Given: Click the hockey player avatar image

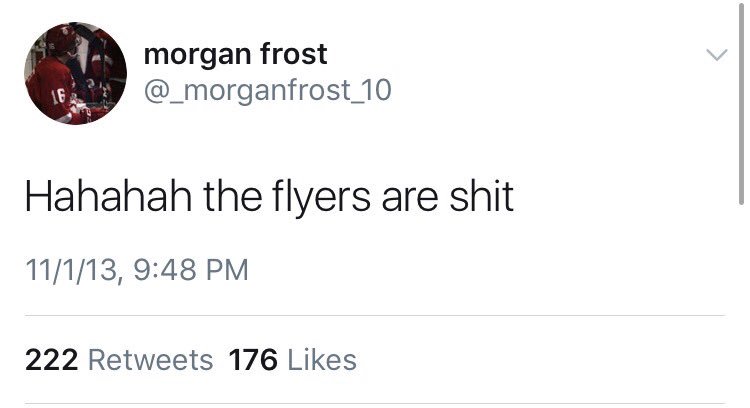Looking at the screenshot, I should [x=76, y=73].
